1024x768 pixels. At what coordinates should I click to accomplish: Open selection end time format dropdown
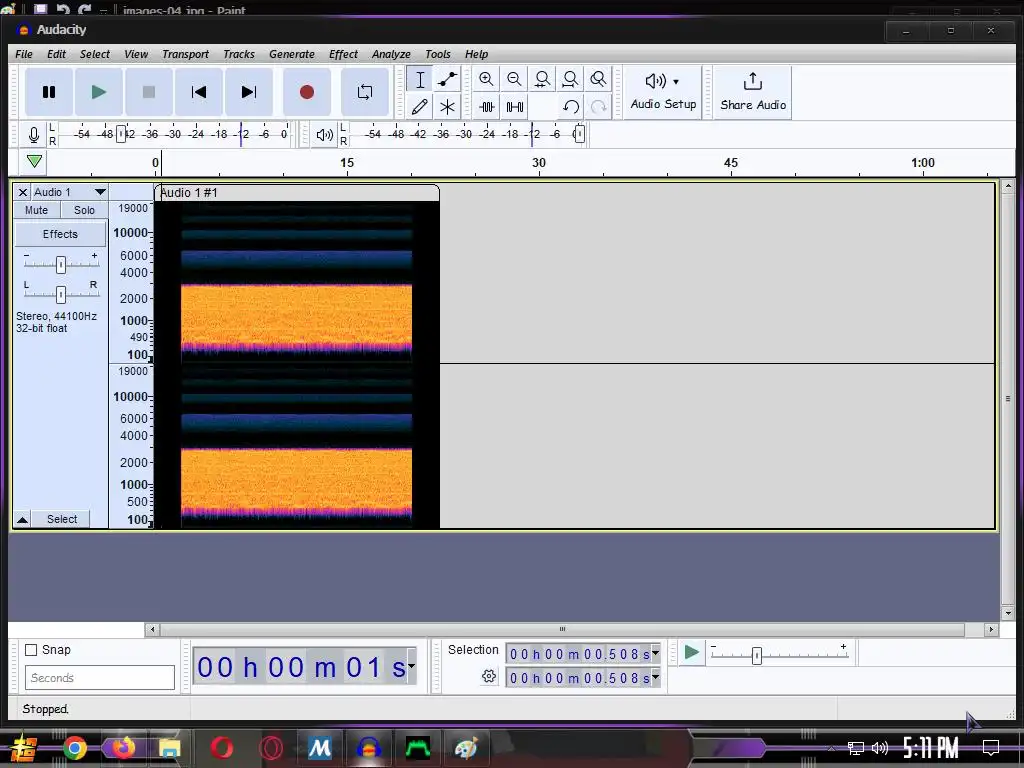tap(656, 678)
